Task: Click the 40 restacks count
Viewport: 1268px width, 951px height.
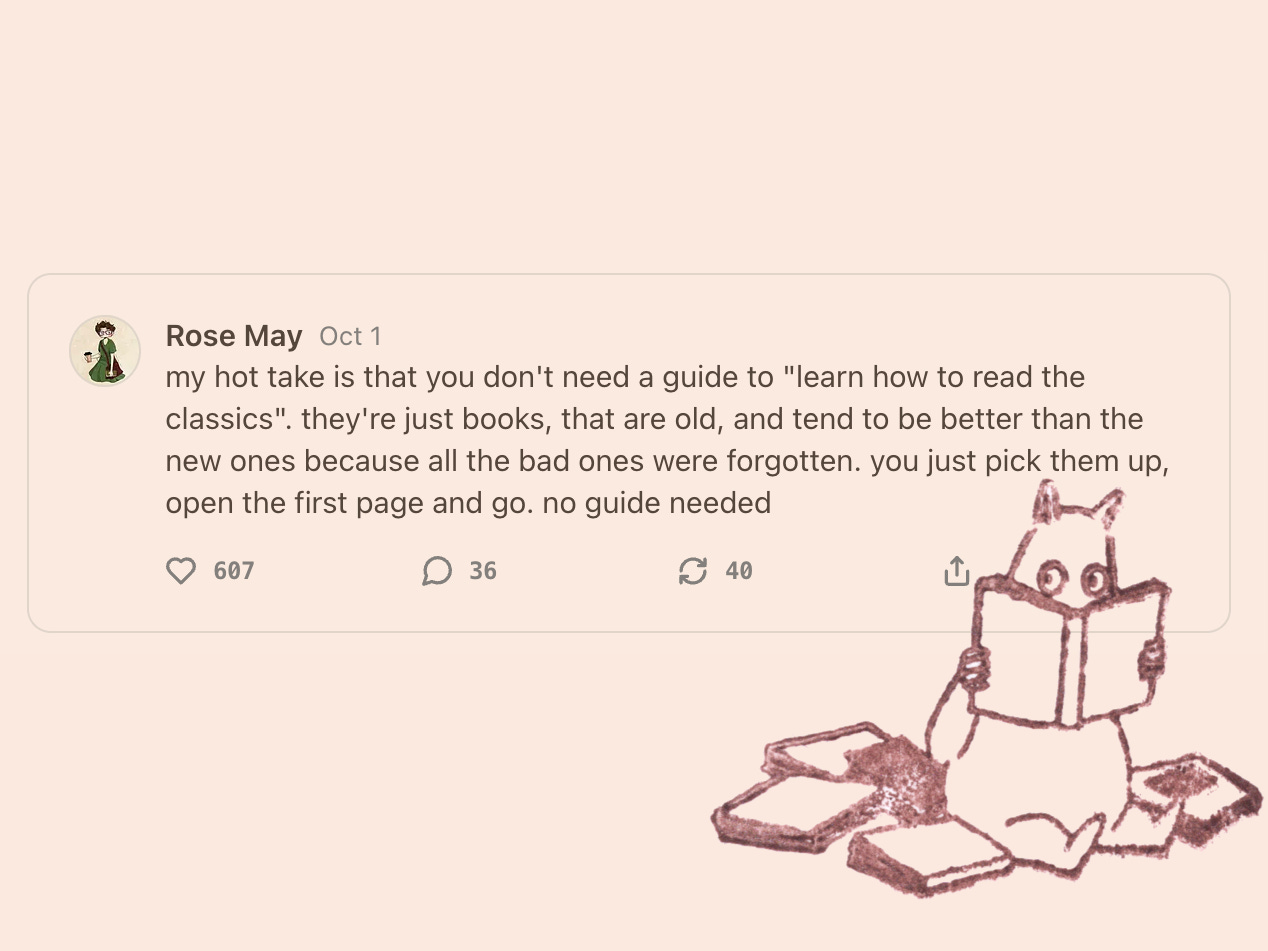Action: 739,571
